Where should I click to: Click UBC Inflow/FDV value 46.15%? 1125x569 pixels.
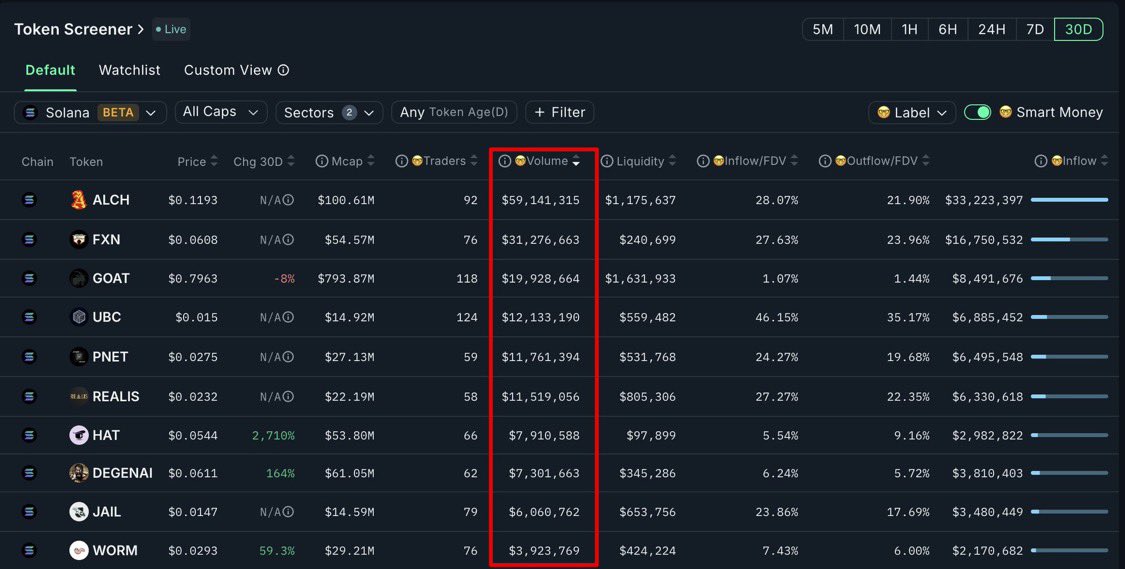tap(776, 317)
